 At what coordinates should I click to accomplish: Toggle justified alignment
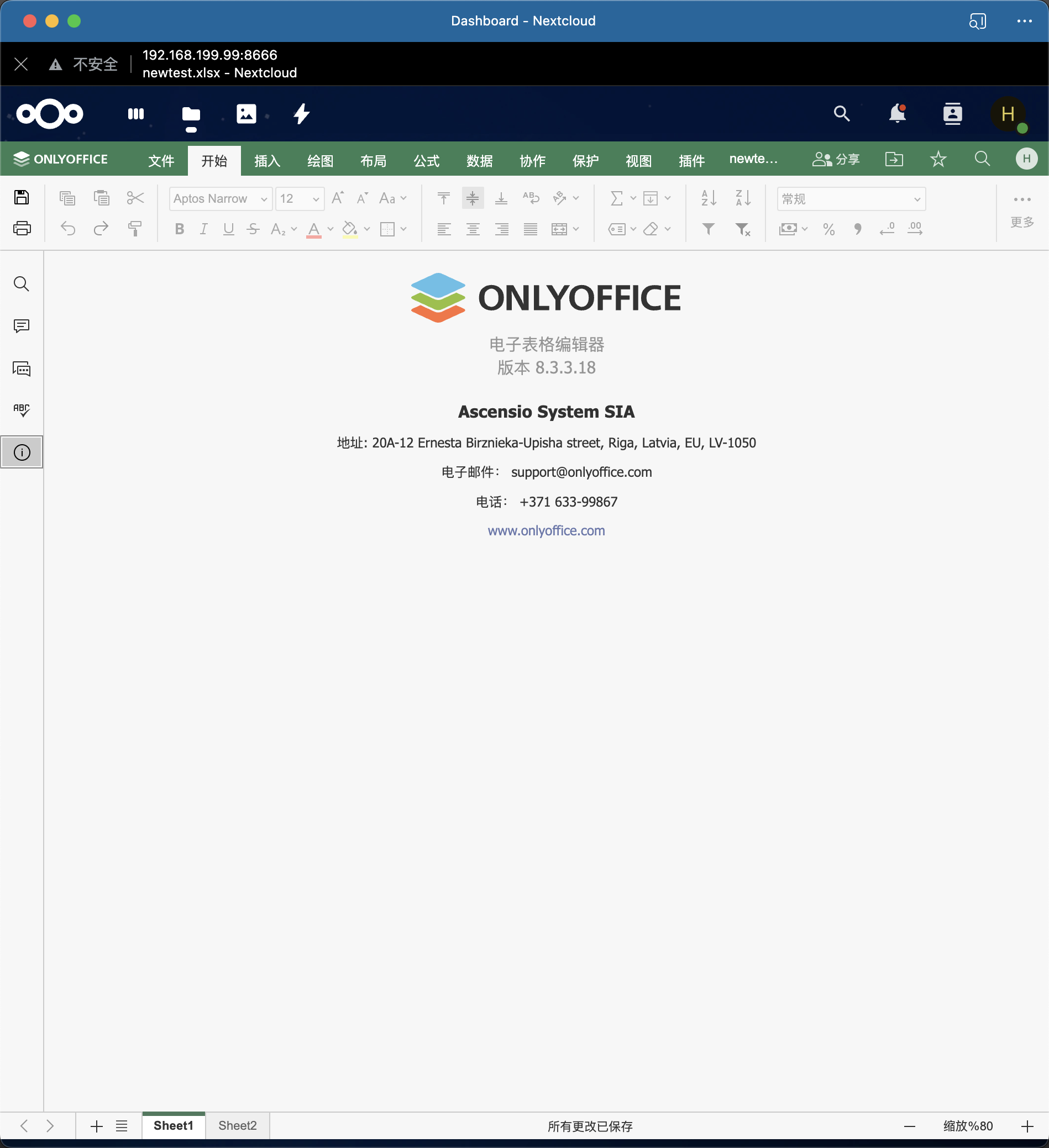[x=531, y=229]
